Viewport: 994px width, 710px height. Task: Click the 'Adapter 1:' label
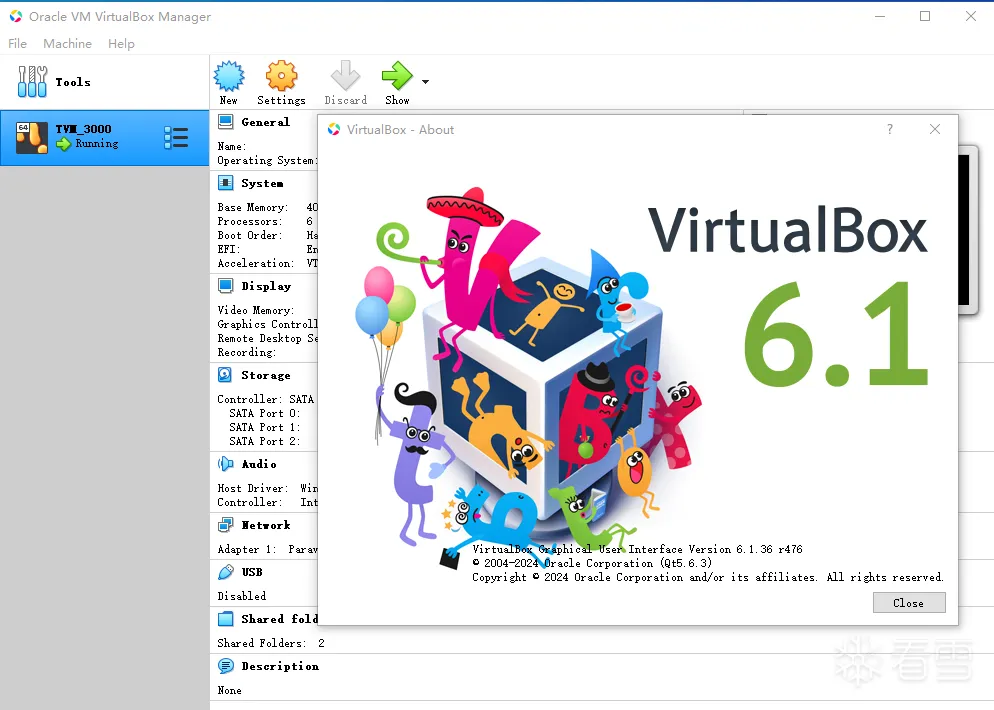(x=247, y=549)
